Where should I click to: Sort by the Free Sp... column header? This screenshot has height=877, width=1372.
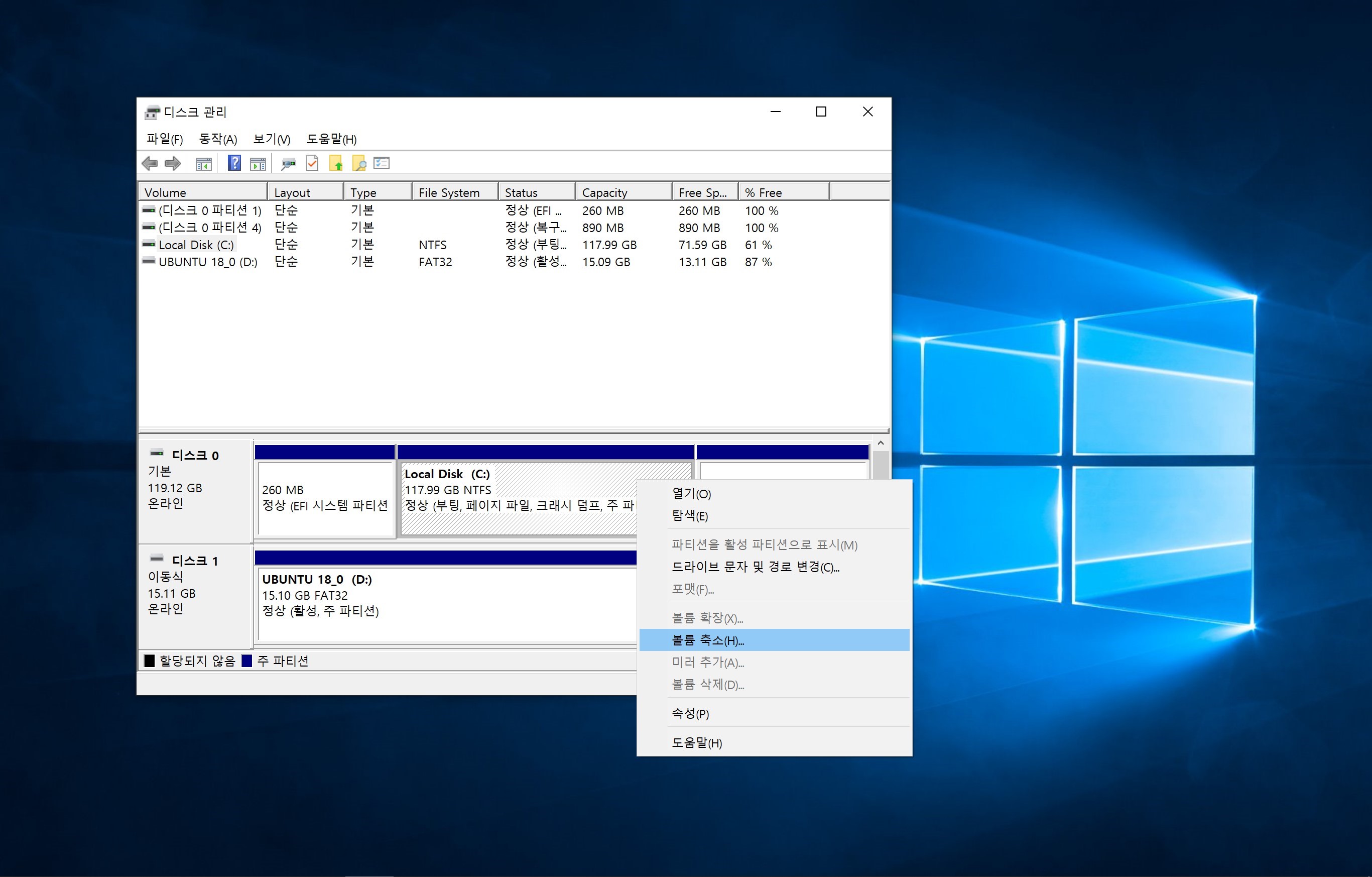(706, 192)
